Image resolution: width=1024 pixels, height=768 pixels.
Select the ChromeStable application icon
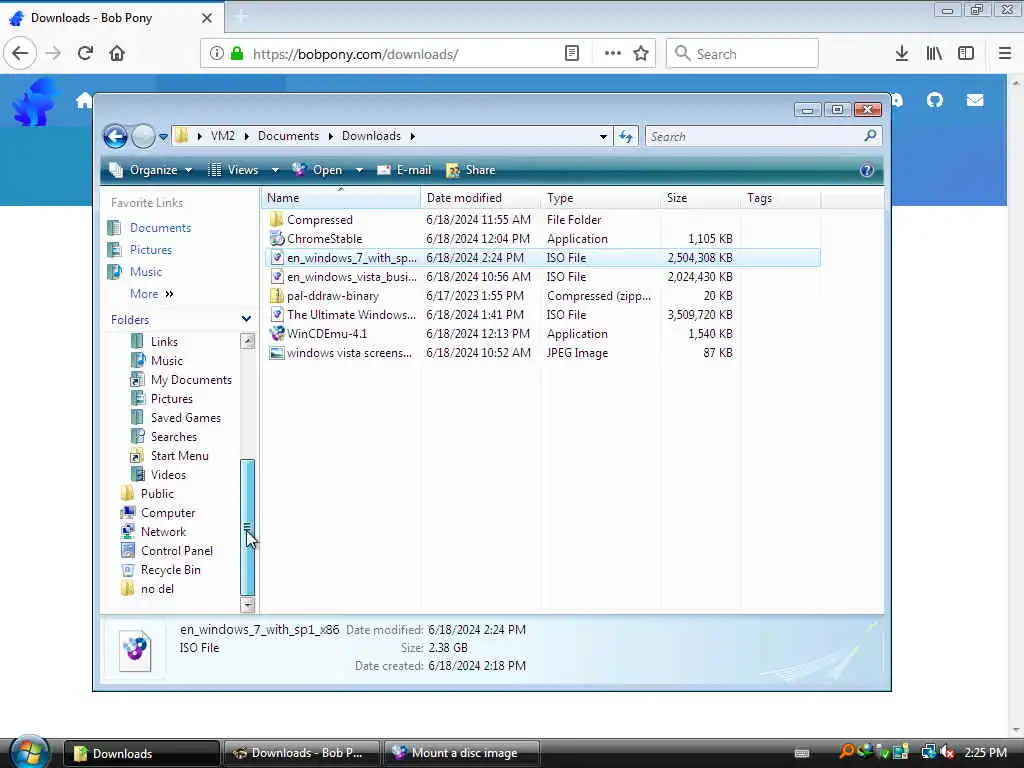point(277,238)
